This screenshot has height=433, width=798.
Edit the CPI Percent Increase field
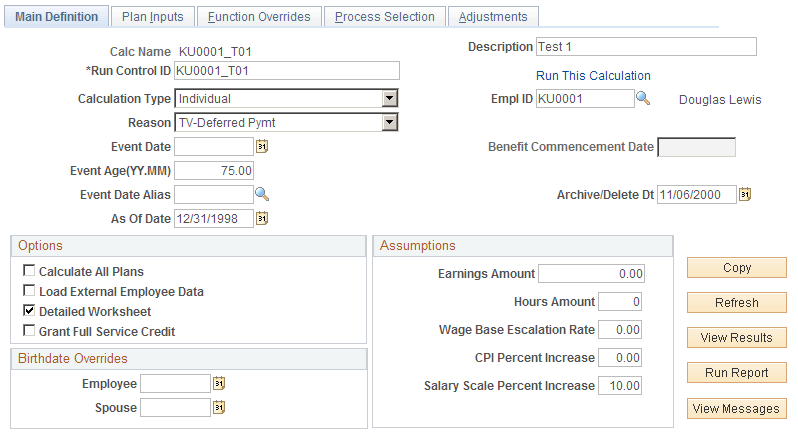click(x=620, y=358)
